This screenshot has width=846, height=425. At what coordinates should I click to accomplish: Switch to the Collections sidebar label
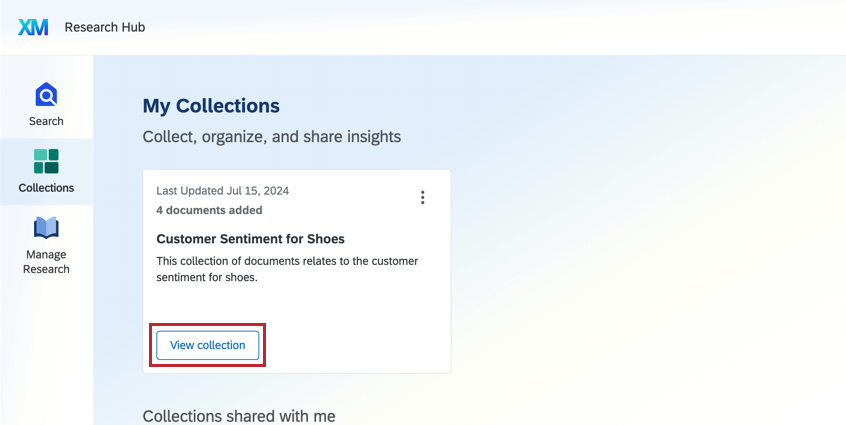(x=46, y=187)
